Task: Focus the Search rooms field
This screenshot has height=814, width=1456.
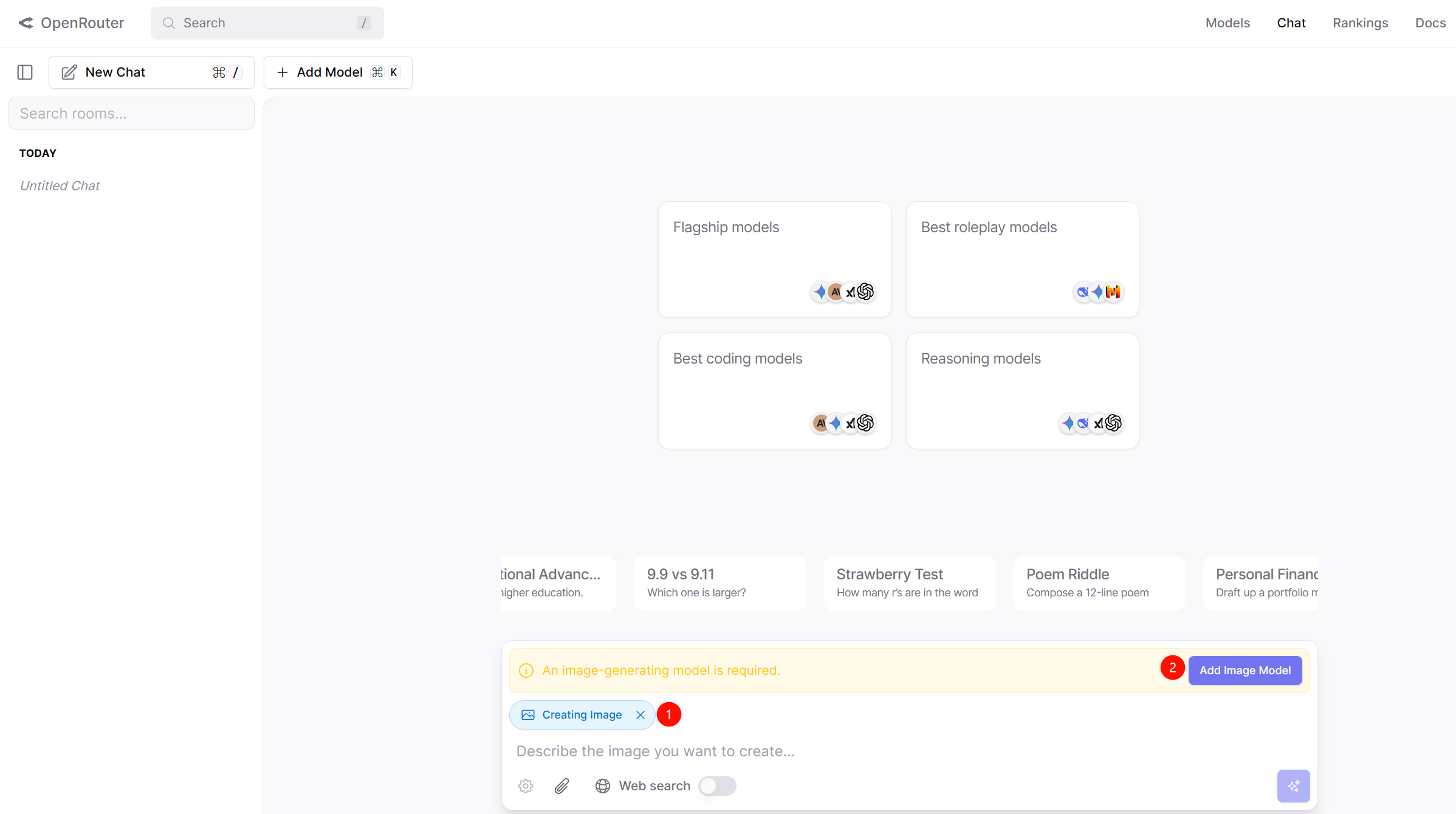Action: tap(131, 114)
